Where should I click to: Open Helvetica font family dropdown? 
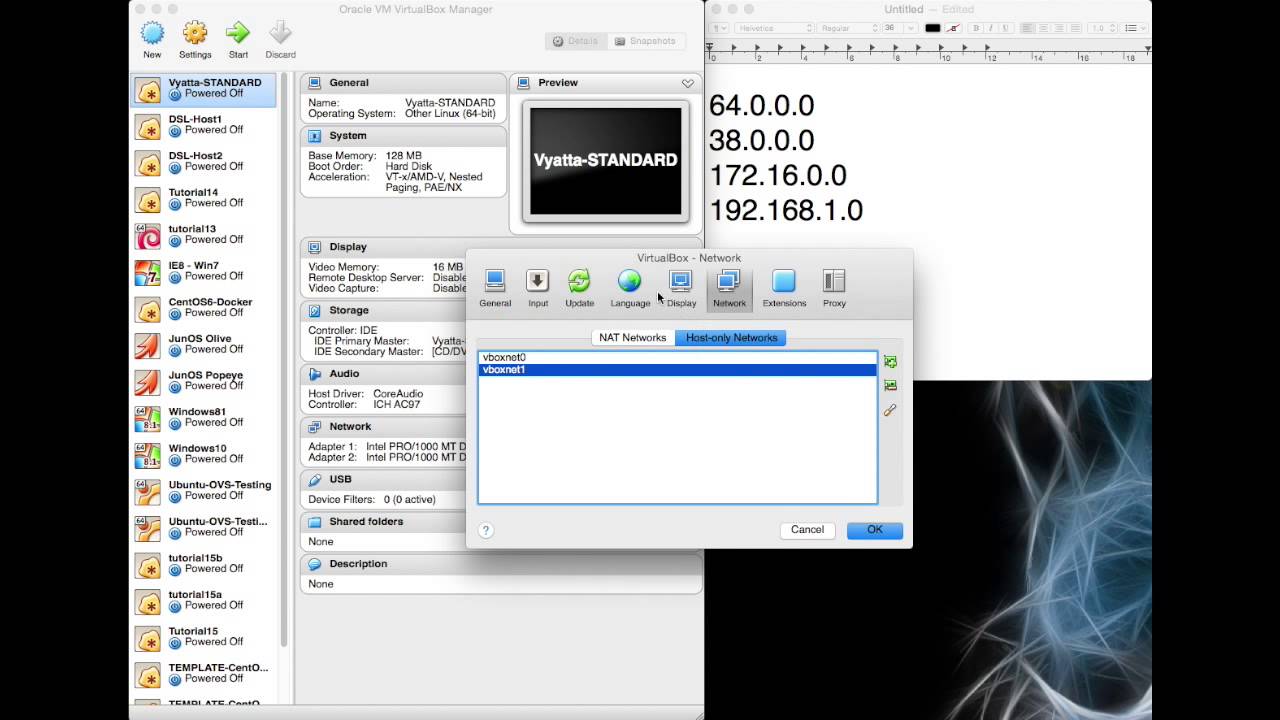click(775, 28)
